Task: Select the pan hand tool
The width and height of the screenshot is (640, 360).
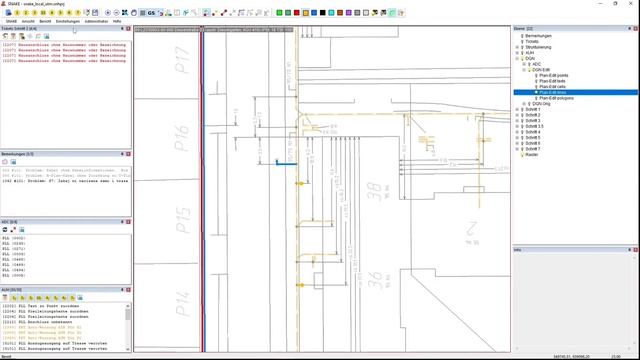Action: (x=134, y=13)
